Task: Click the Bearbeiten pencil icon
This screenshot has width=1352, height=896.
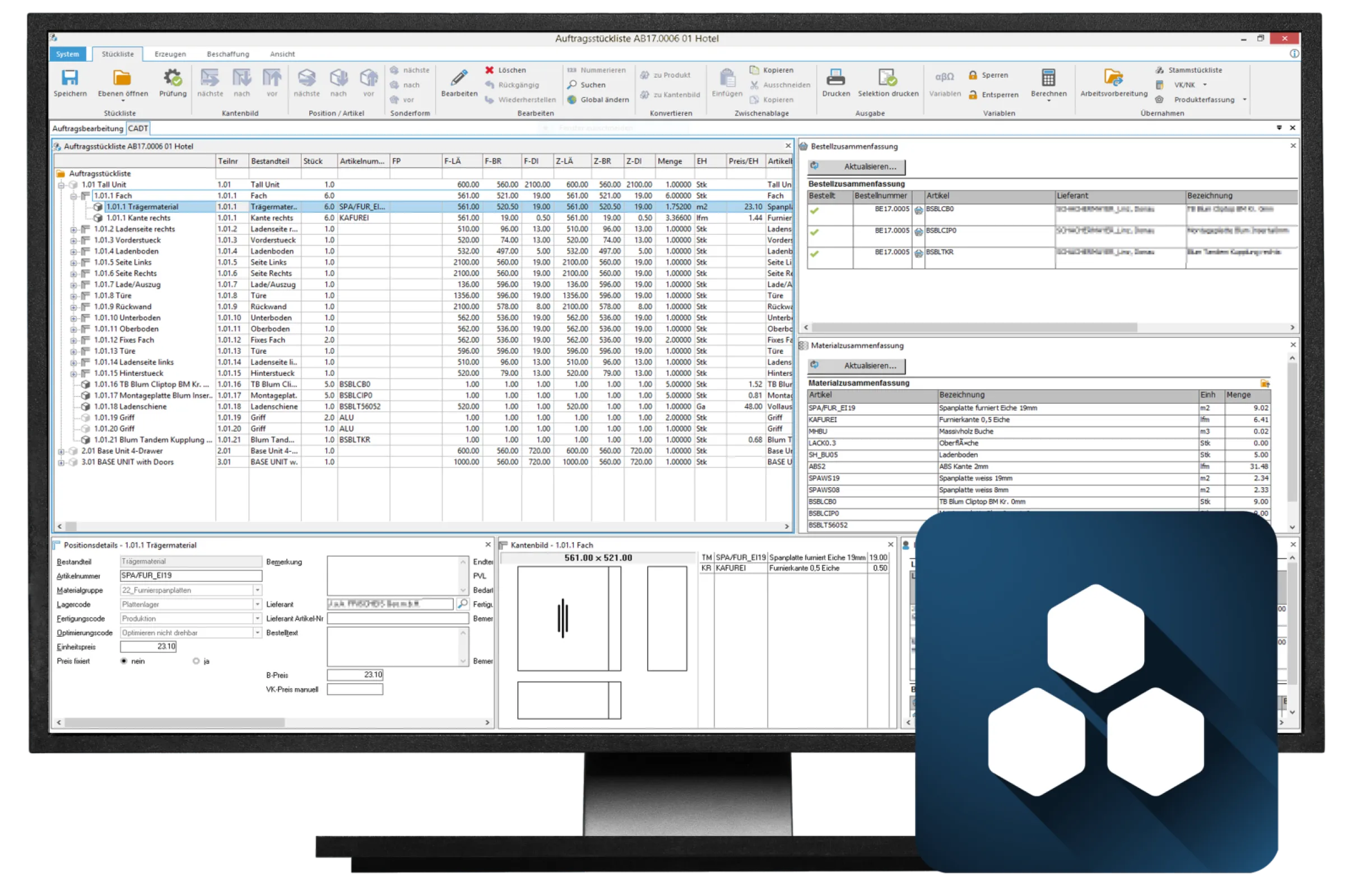Action: pos(459,78)
